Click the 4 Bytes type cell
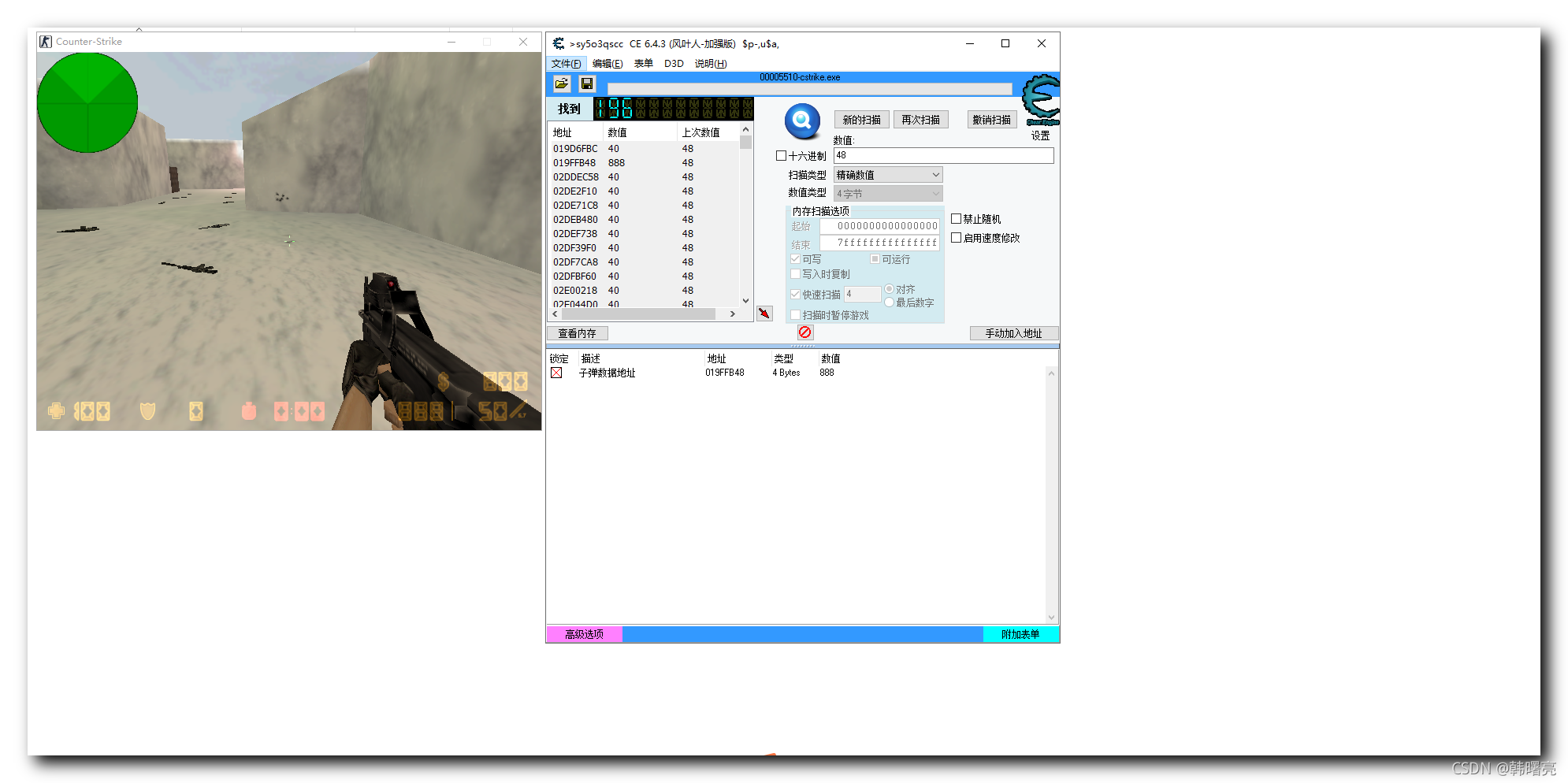1568x783 pixels. [x=786, y=373]
